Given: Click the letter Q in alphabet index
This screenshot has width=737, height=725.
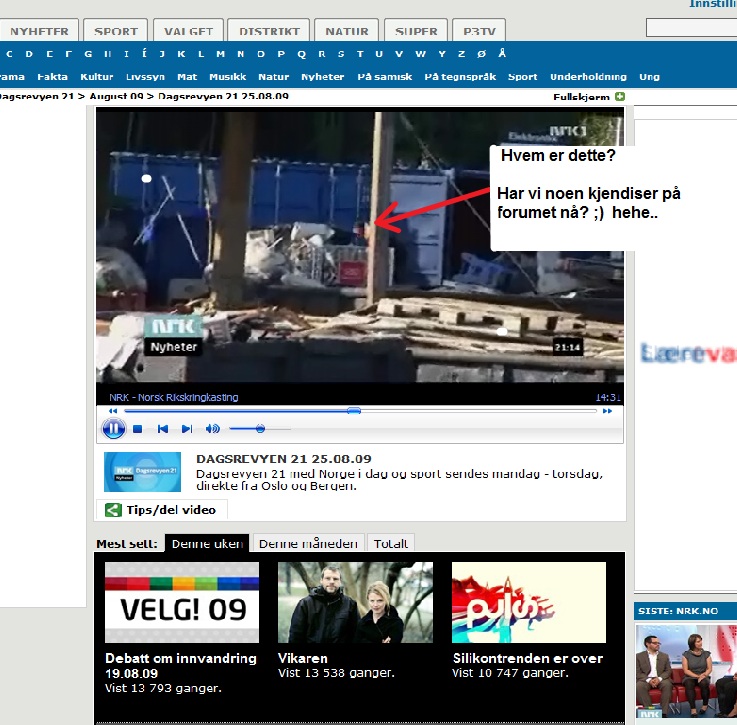Looking at the screenshot, I should (301, 54).
